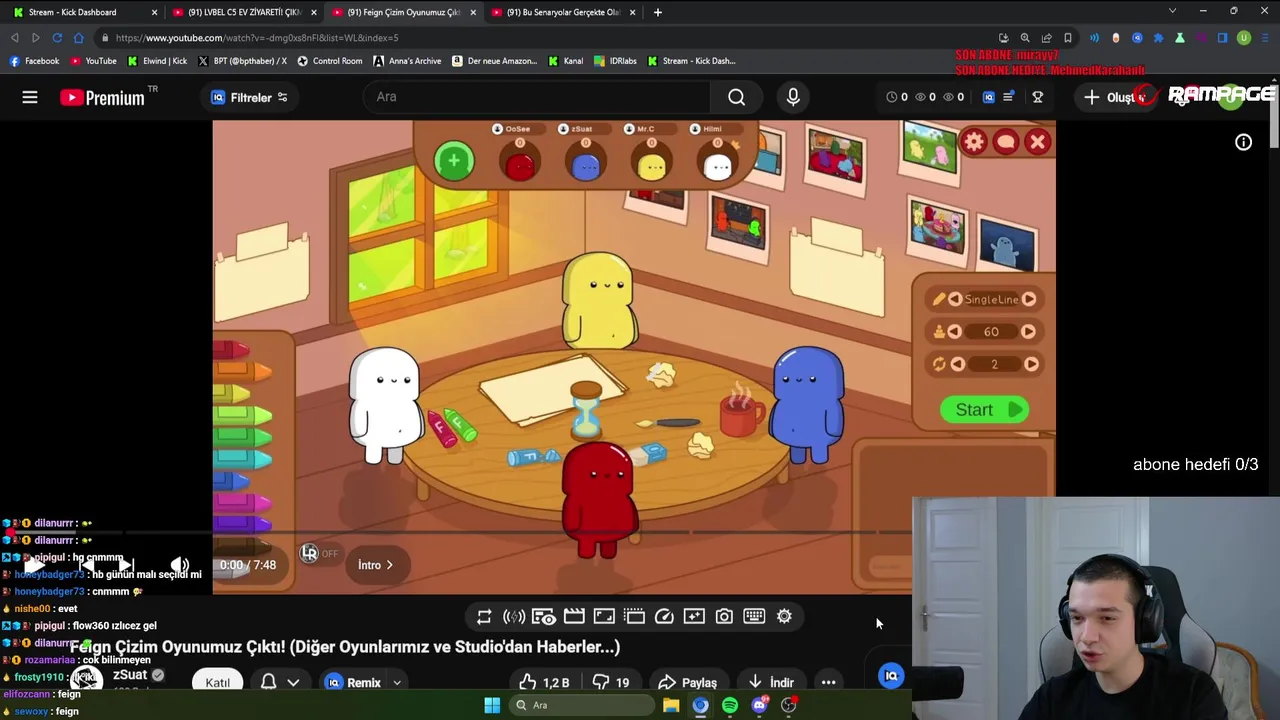The image size is (1280, 720).
Task: Open the video info card icon
Action: tap(1243, 142)
